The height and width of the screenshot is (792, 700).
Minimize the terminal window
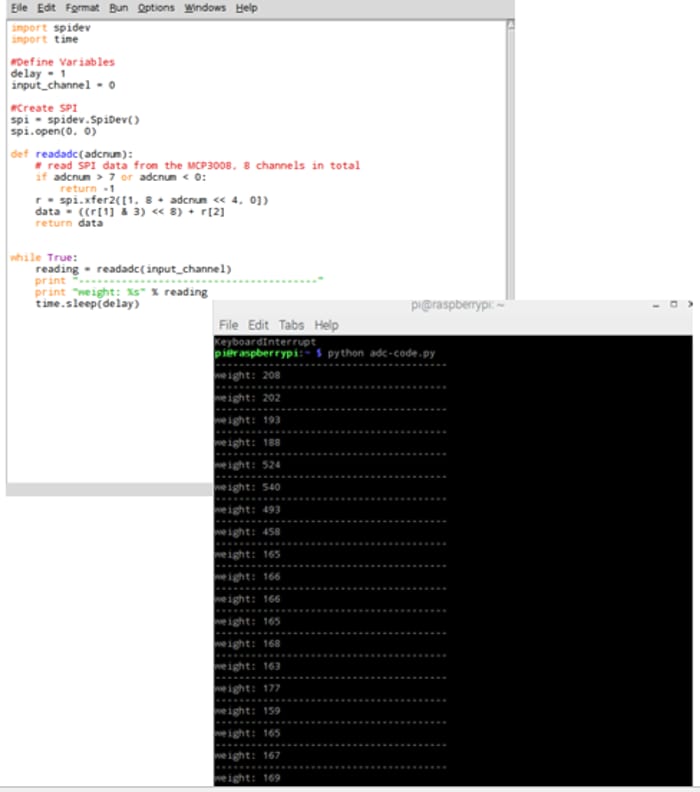pos(656,305)
